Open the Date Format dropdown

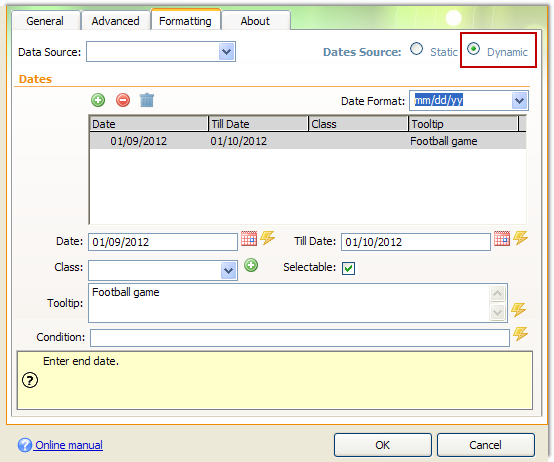(519, 101)
